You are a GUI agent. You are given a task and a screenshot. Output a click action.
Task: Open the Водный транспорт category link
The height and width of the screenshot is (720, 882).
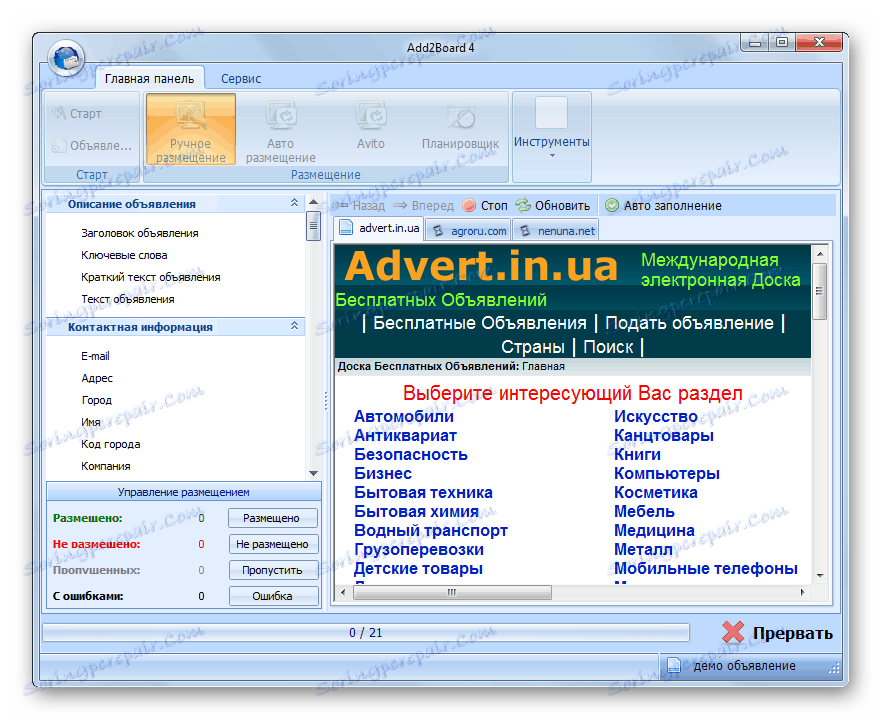pos(430,530)
